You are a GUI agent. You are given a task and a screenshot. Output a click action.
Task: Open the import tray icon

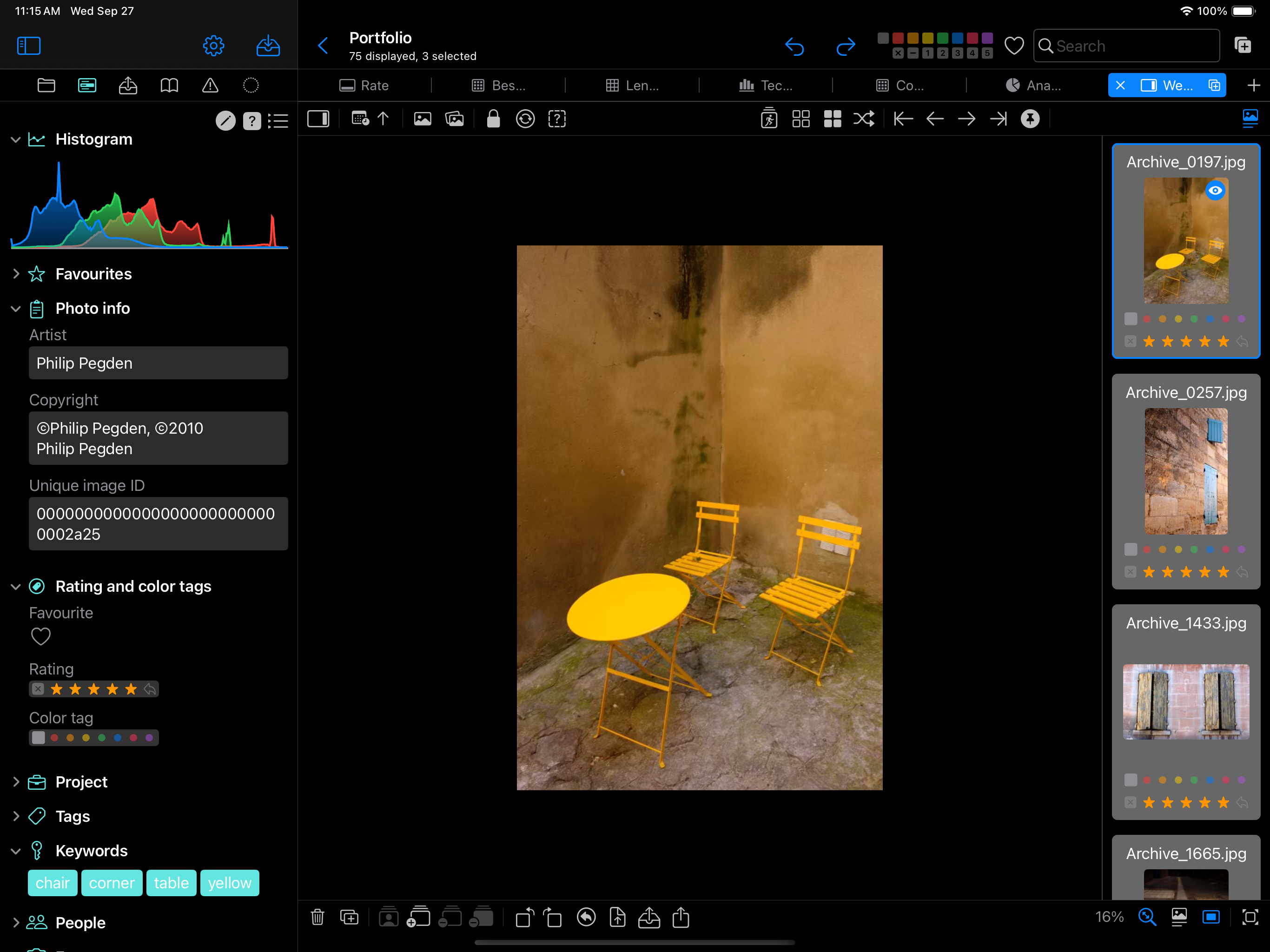[268, 46]
